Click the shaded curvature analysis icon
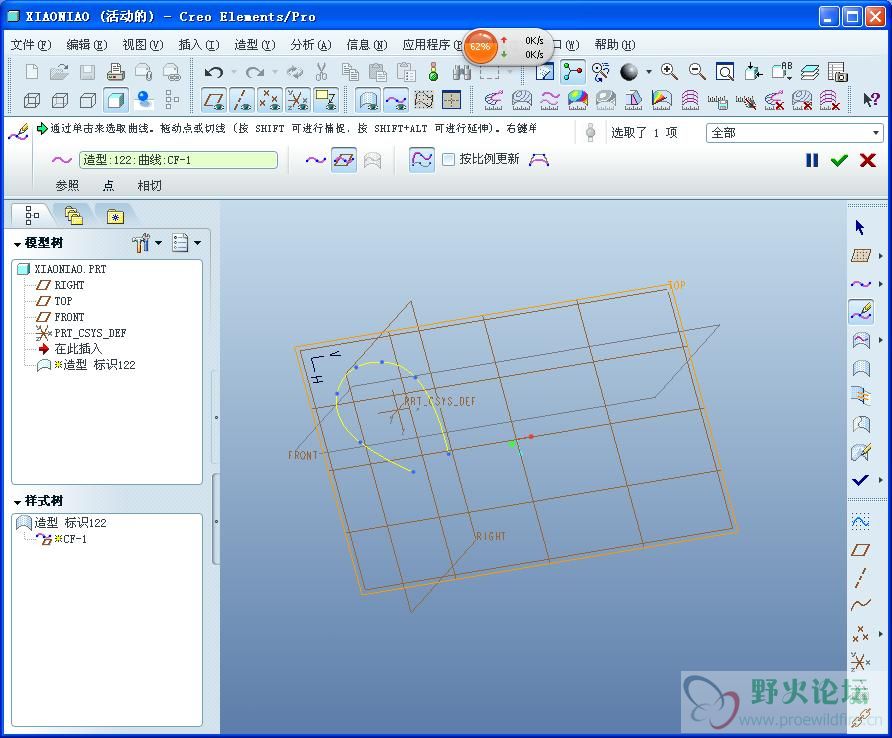 578,100
